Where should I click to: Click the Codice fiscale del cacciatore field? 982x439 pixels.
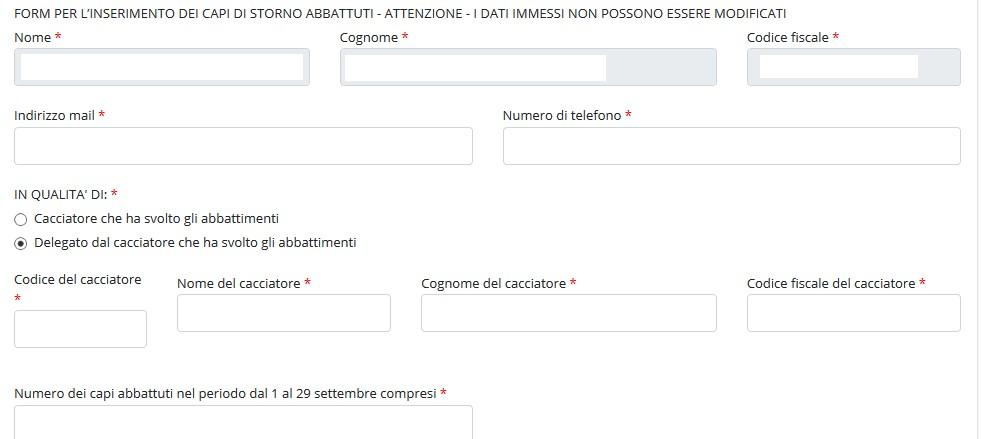tap(854, 313)
